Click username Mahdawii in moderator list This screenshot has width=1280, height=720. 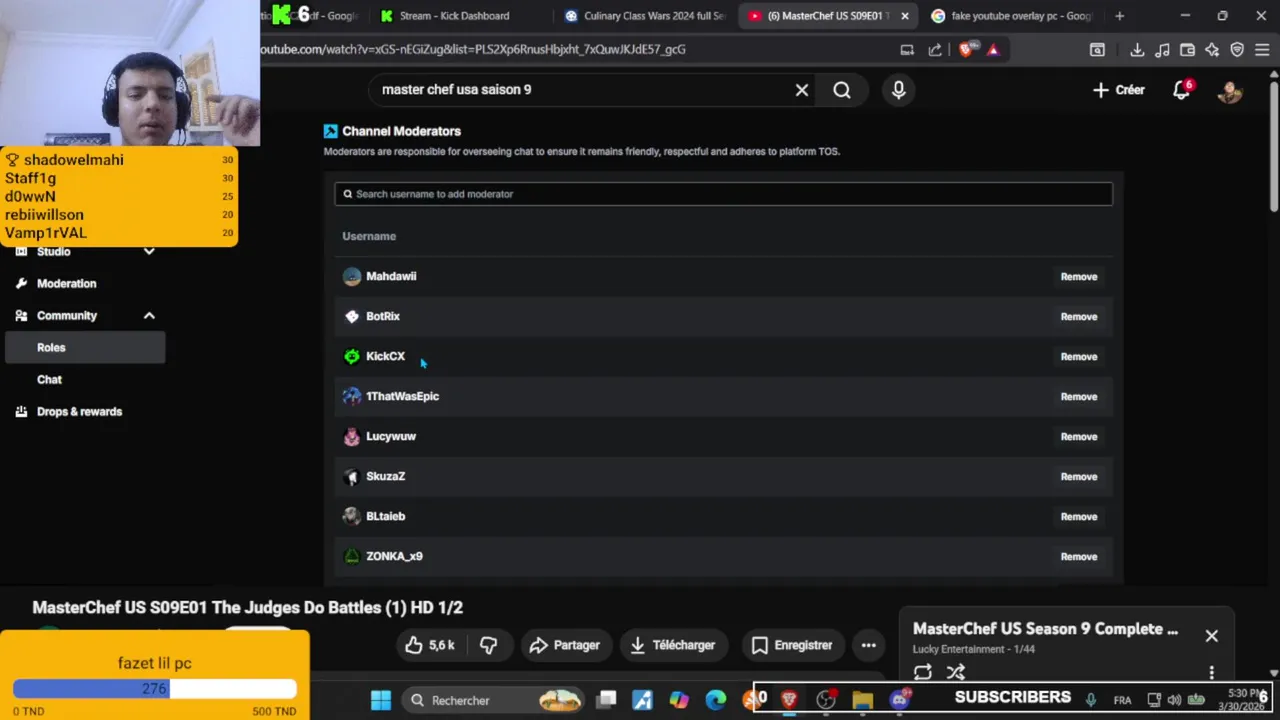[391, 277]
